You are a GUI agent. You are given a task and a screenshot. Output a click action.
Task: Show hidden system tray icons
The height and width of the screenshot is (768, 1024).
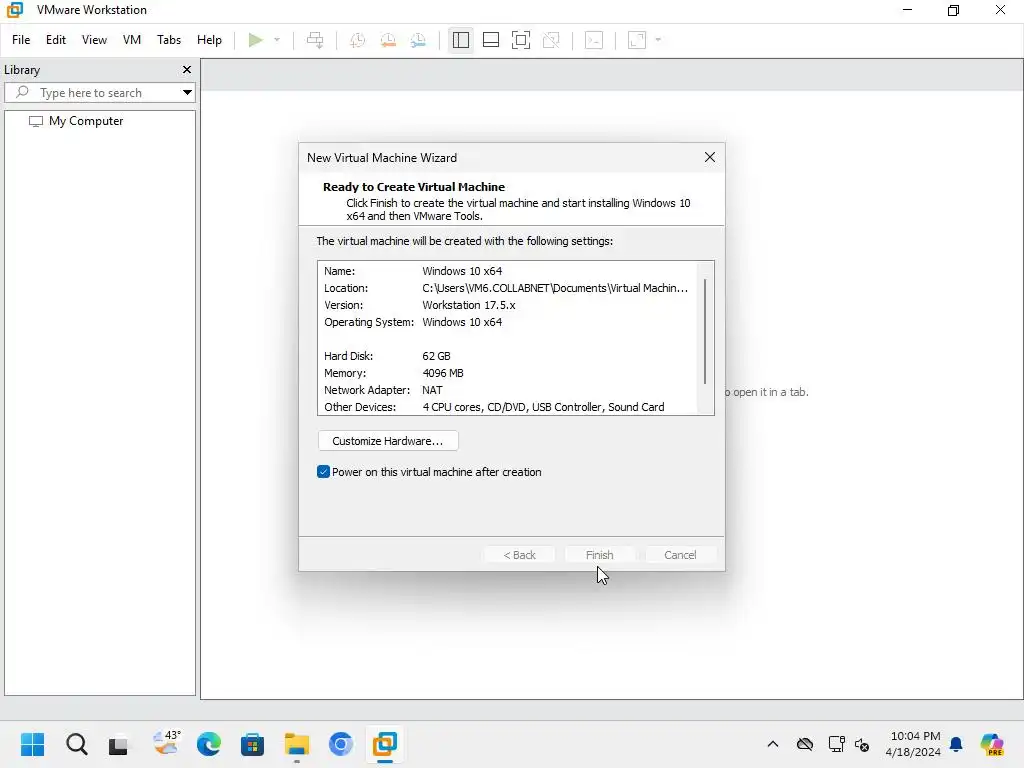(773, 744)
